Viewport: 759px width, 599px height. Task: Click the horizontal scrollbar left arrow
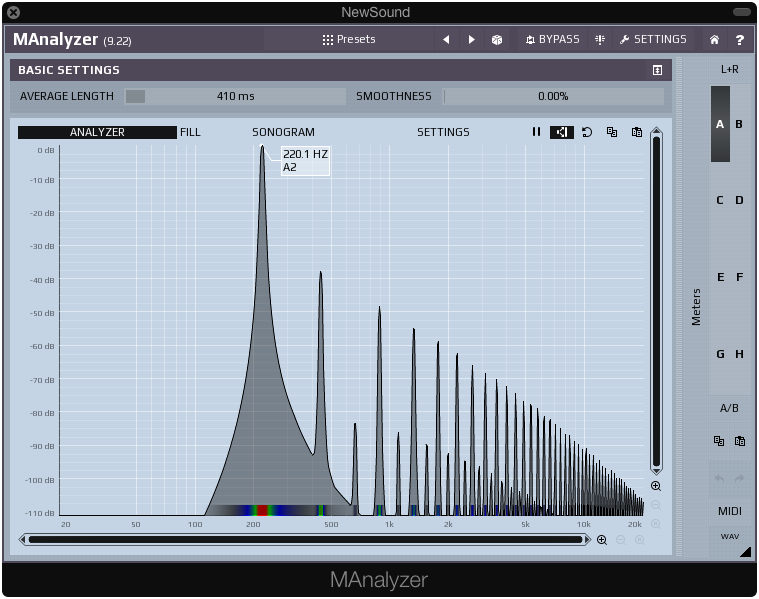(x=22, y=539)
